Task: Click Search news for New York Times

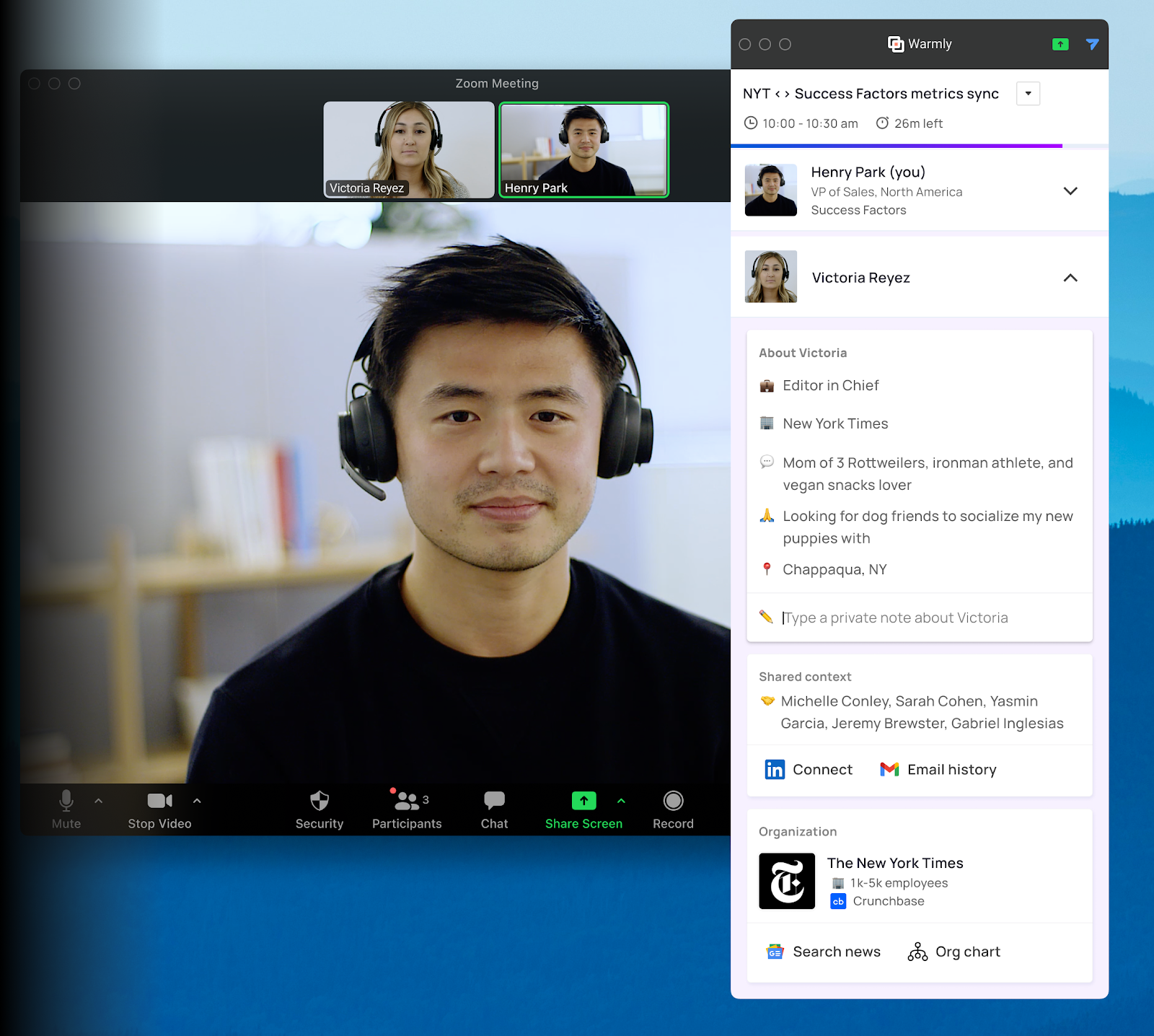Action: [823, 952]
